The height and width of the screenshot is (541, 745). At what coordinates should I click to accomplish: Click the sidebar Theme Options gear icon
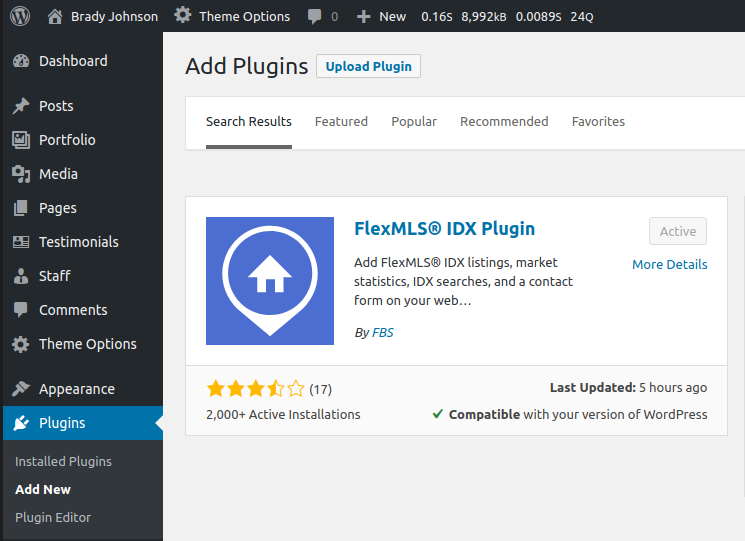point(21,344)
